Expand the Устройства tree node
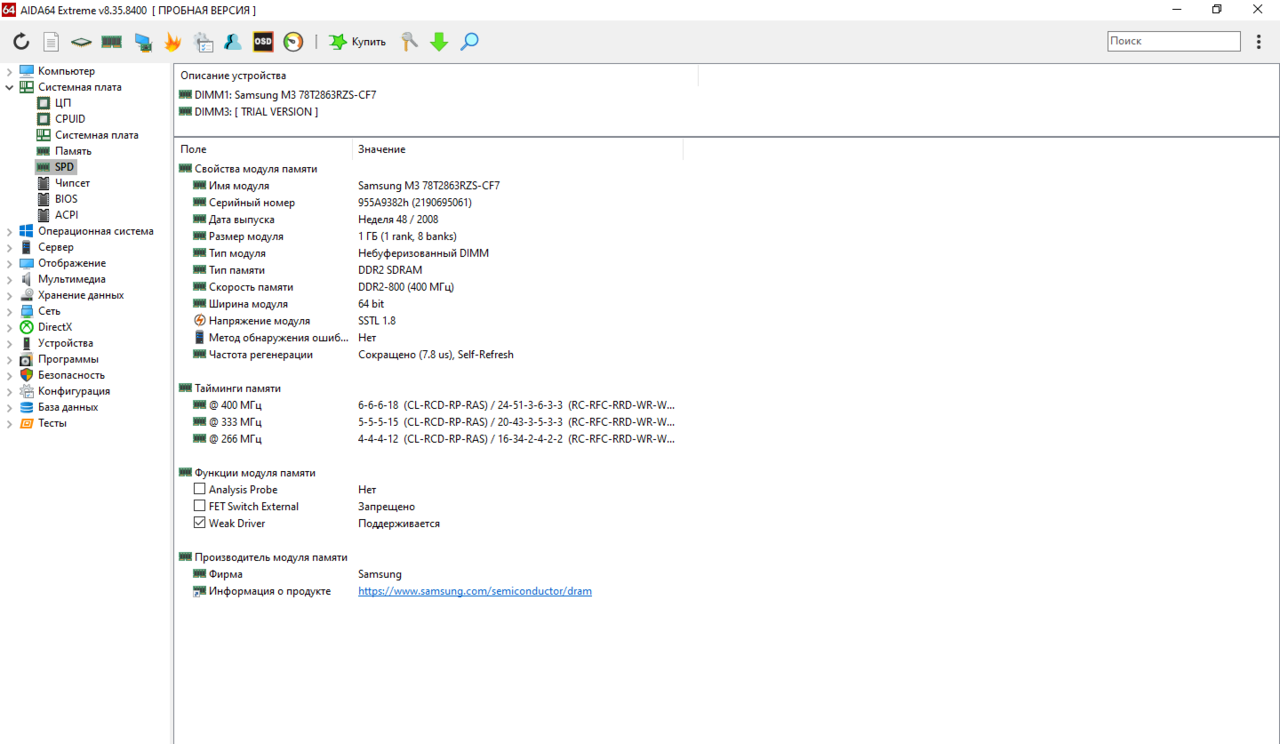Viewport: 1280px width, 744px height. 9,343
